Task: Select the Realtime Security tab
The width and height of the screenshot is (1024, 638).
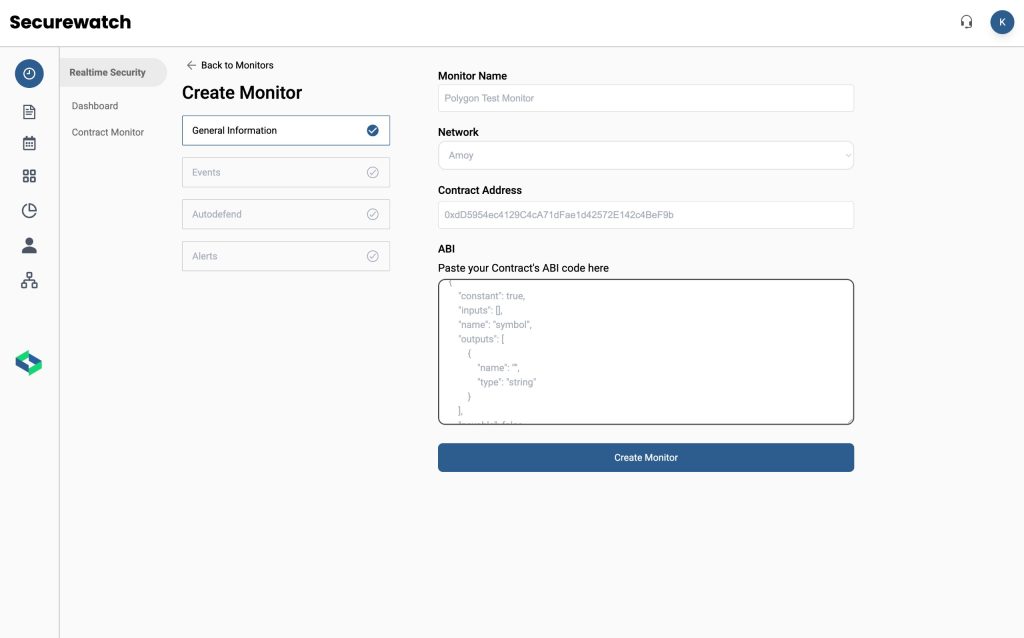Action: point(108,73)
